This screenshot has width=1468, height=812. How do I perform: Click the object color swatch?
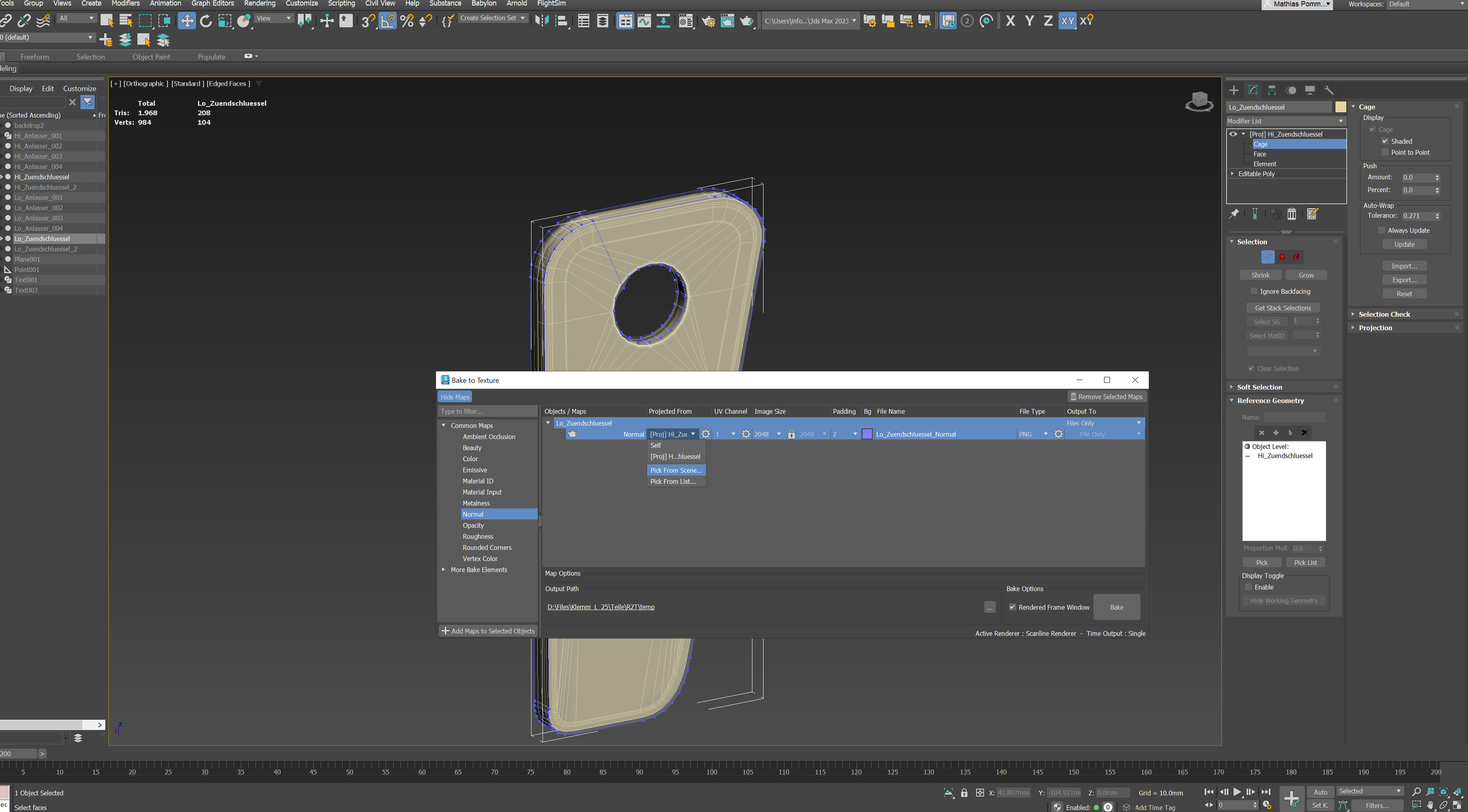[x=1340, y=107]
